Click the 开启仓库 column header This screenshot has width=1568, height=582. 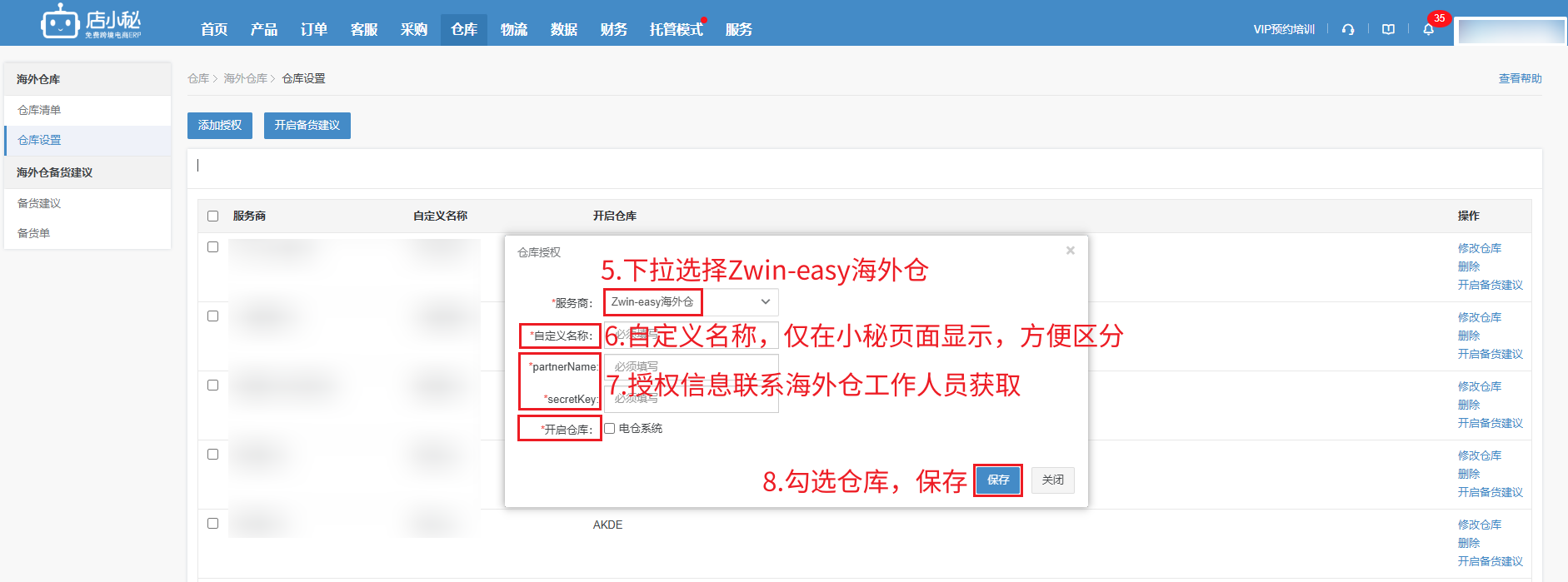pyautogui.click(x=615, y=216)
